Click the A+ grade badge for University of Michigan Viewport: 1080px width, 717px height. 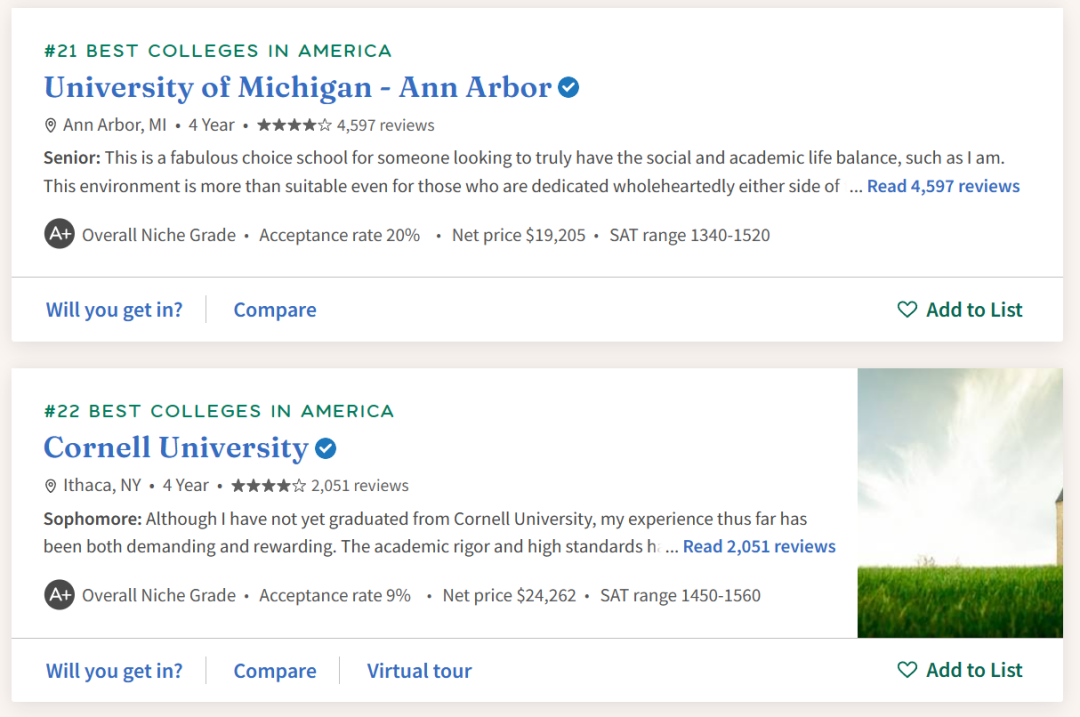[x=60, y=234]
